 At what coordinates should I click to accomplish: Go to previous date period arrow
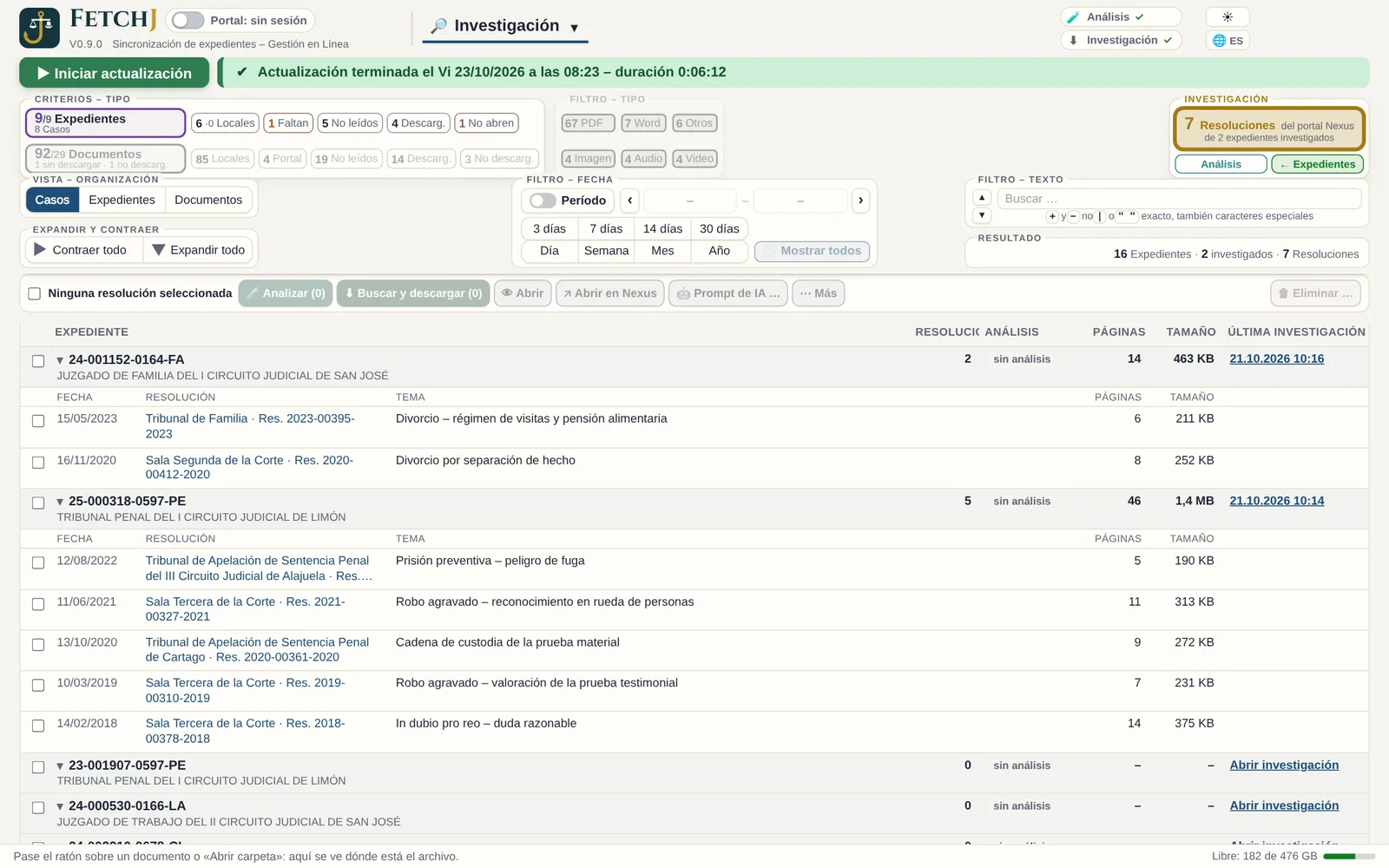click(630, 201)
